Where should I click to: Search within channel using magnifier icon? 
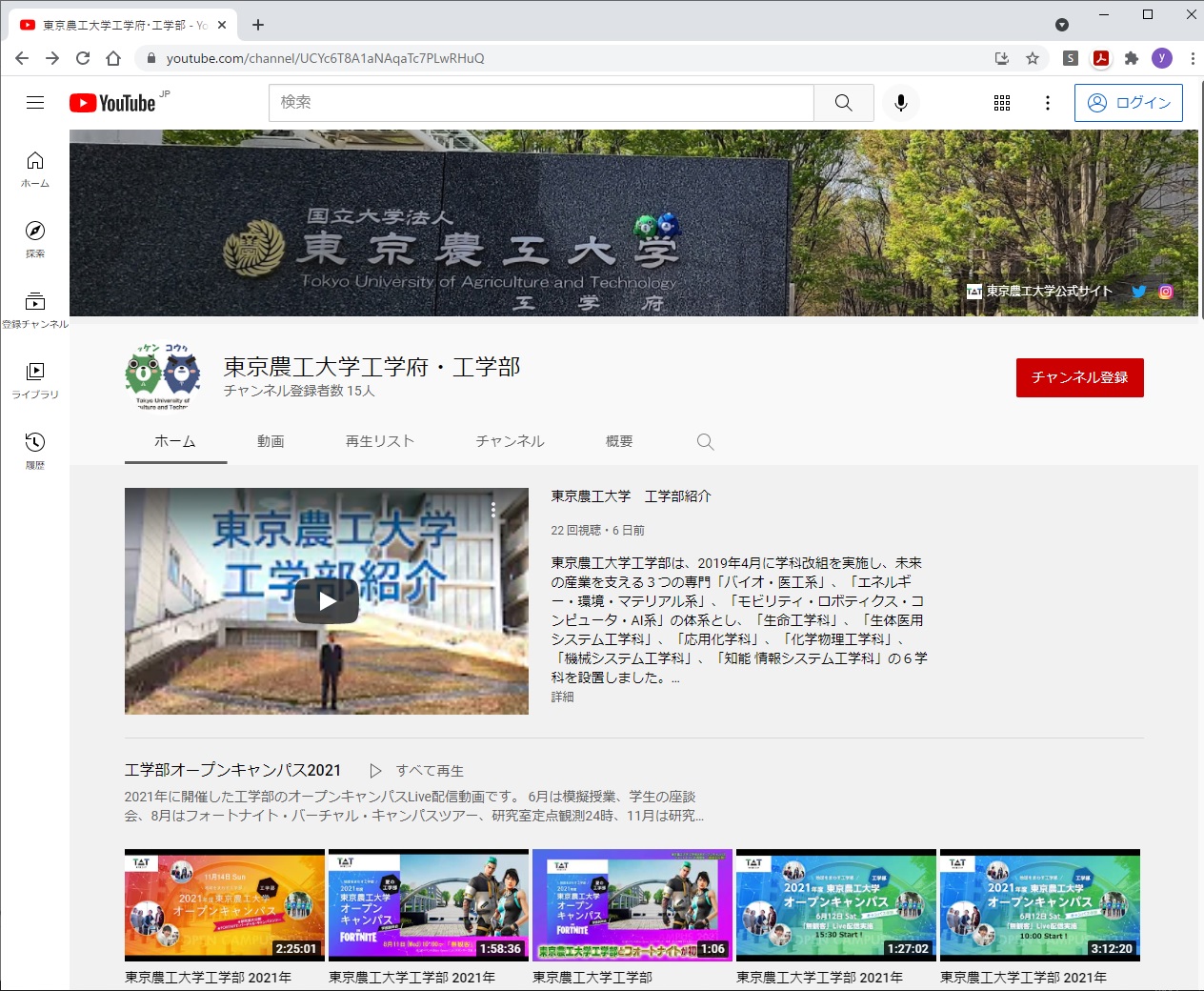(705, 441)
